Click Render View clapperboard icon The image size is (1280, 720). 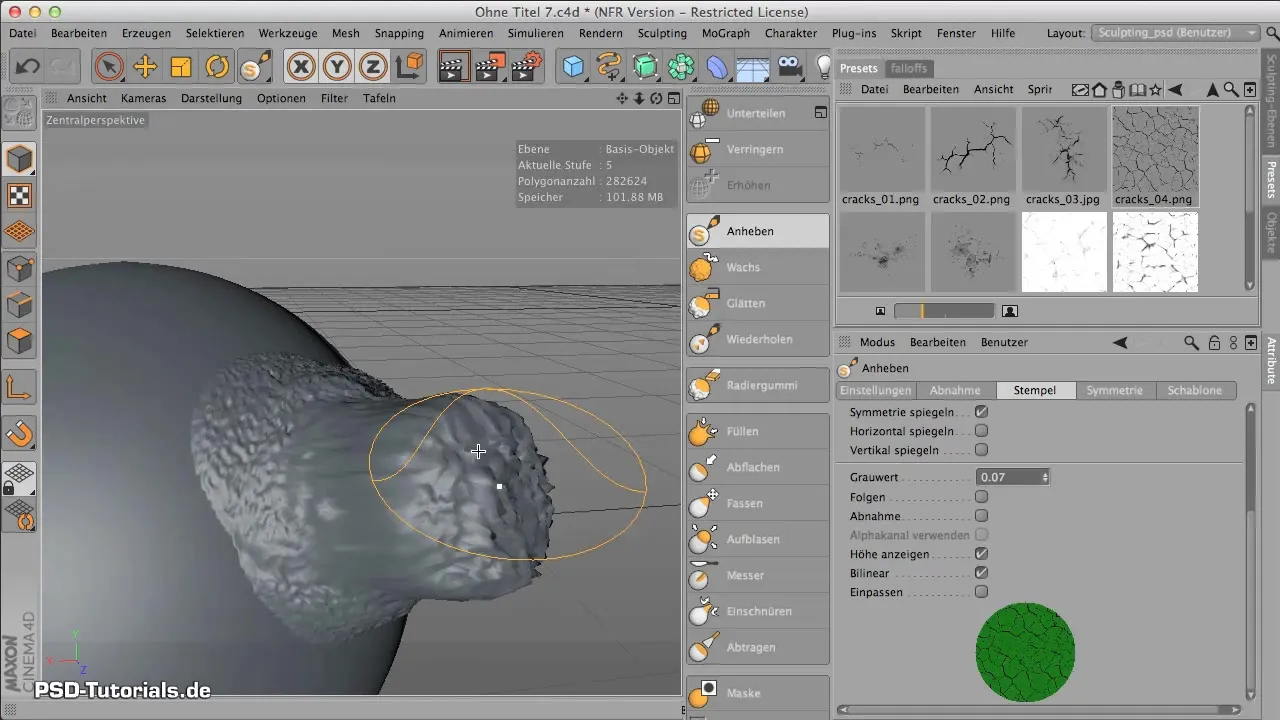[x=454, y=67]
